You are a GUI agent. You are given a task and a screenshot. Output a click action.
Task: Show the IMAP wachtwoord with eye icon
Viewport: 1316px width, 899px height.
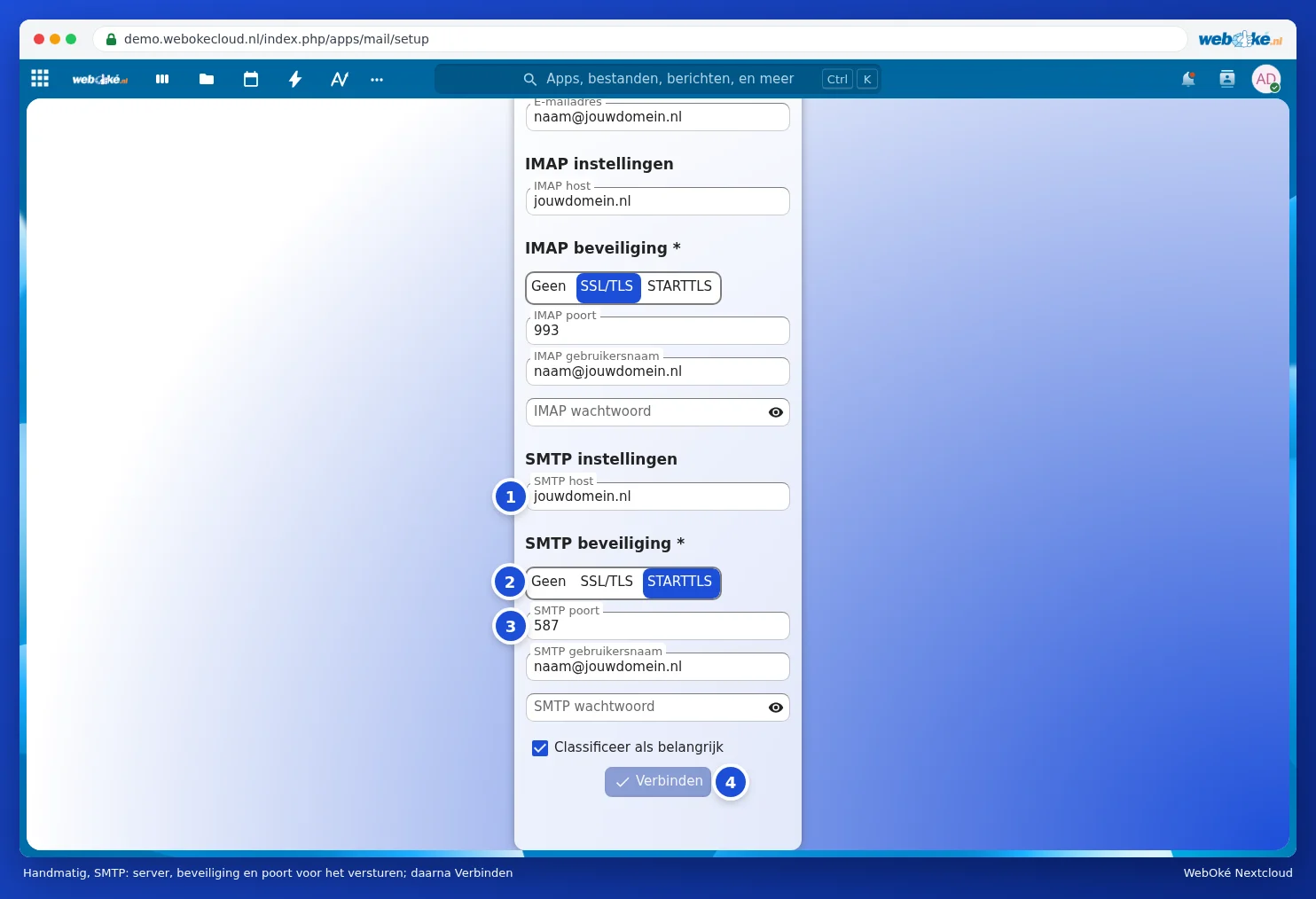point(776,412)
